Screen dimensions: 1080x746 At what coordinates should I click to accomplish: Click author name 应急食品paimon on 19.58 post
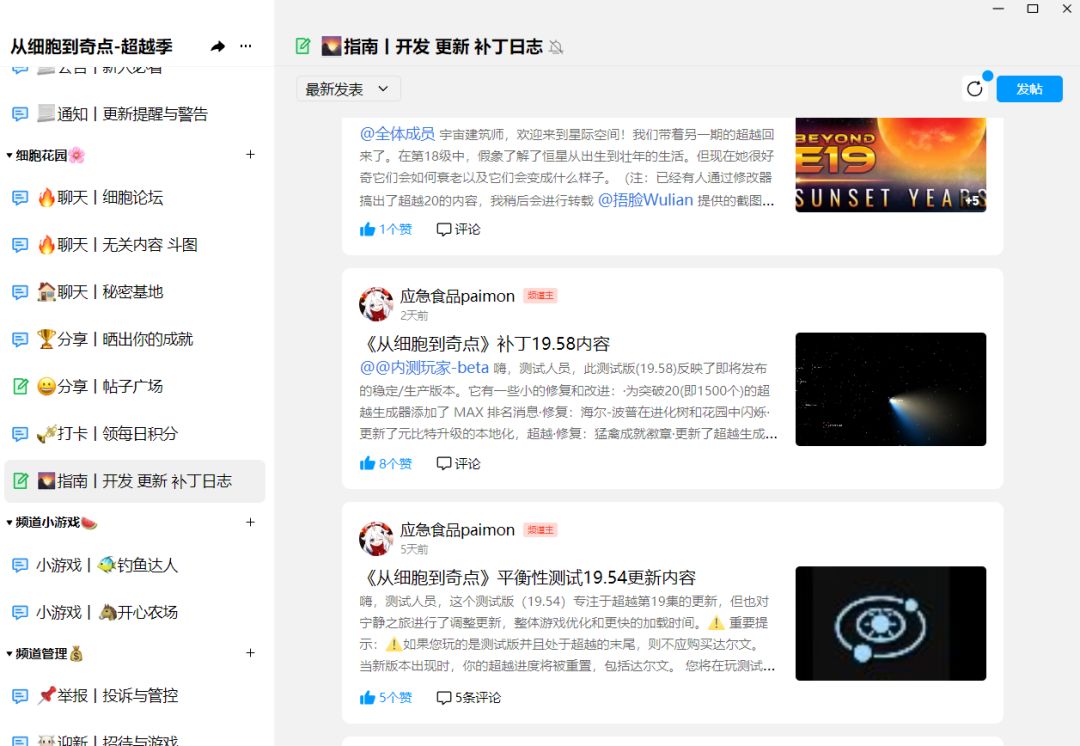point(457,296)
